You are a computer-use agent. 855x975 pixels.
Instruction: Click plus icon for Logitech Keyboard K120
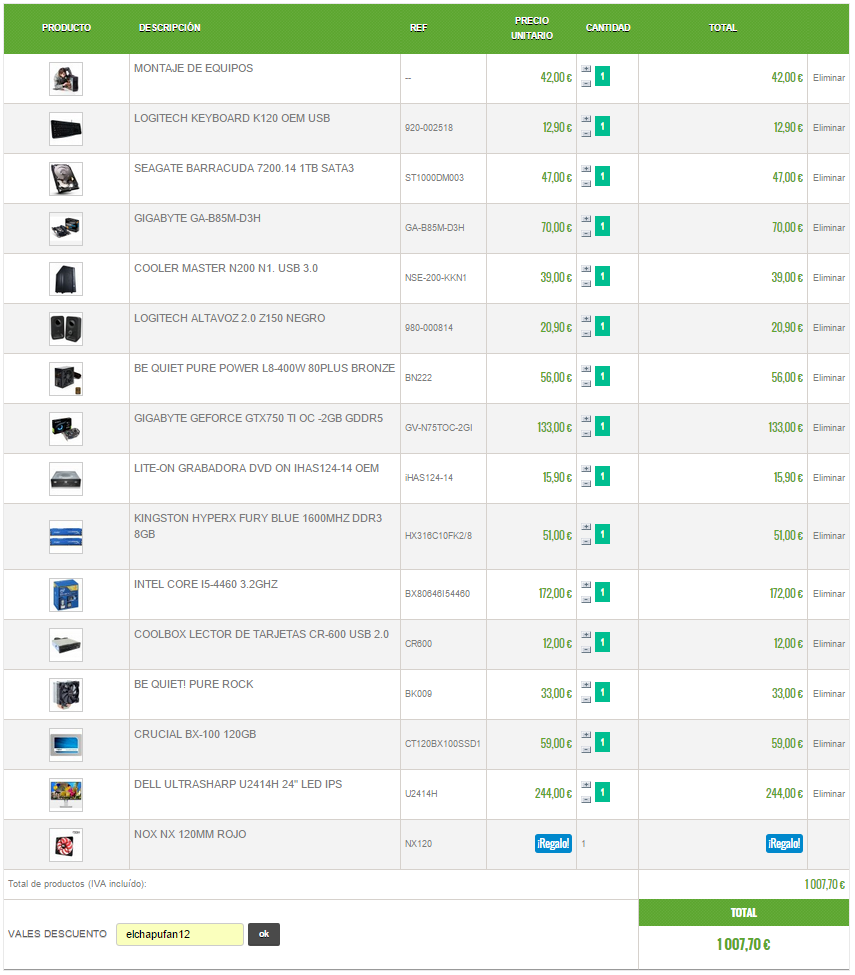[x=586, y=119]
